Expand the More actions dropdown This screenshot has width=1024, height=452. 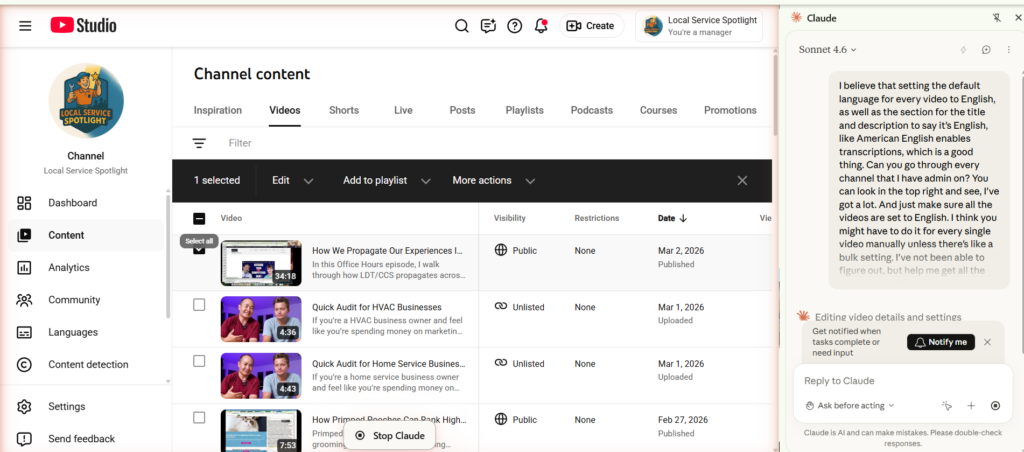point(493,181)
